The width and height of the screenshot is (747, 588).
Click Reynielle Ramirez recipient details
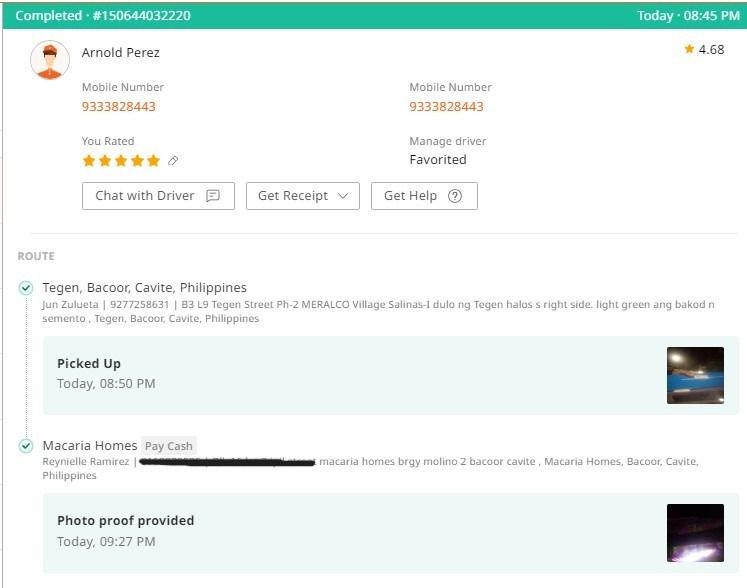pos(370,468)
